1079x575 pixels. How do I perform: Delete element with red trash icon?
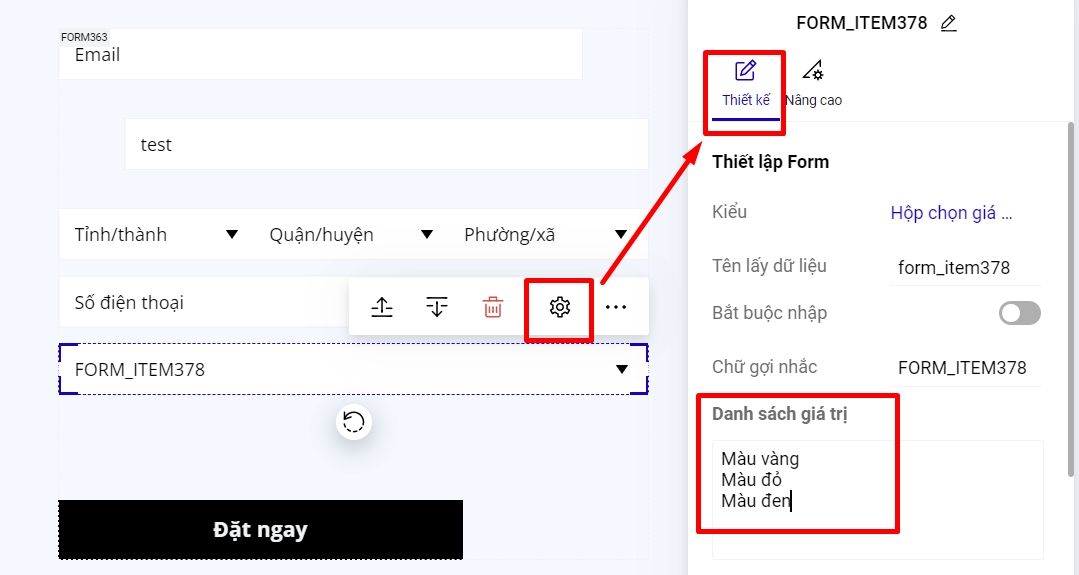point(493,307)
